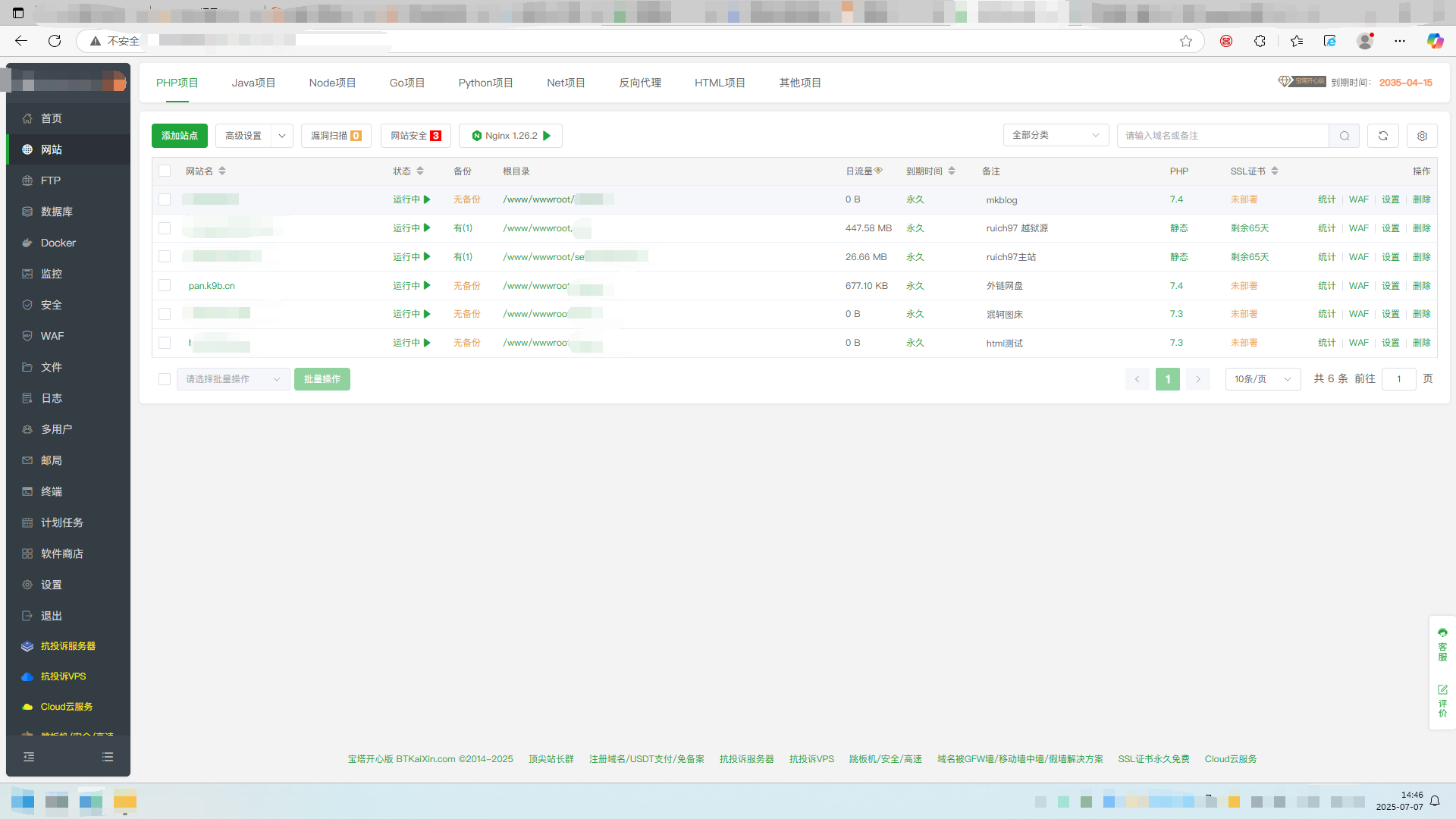The image size is (1456, 819).
Task: Sort by 到期时间 column arrows
Action: click(952, 171)
